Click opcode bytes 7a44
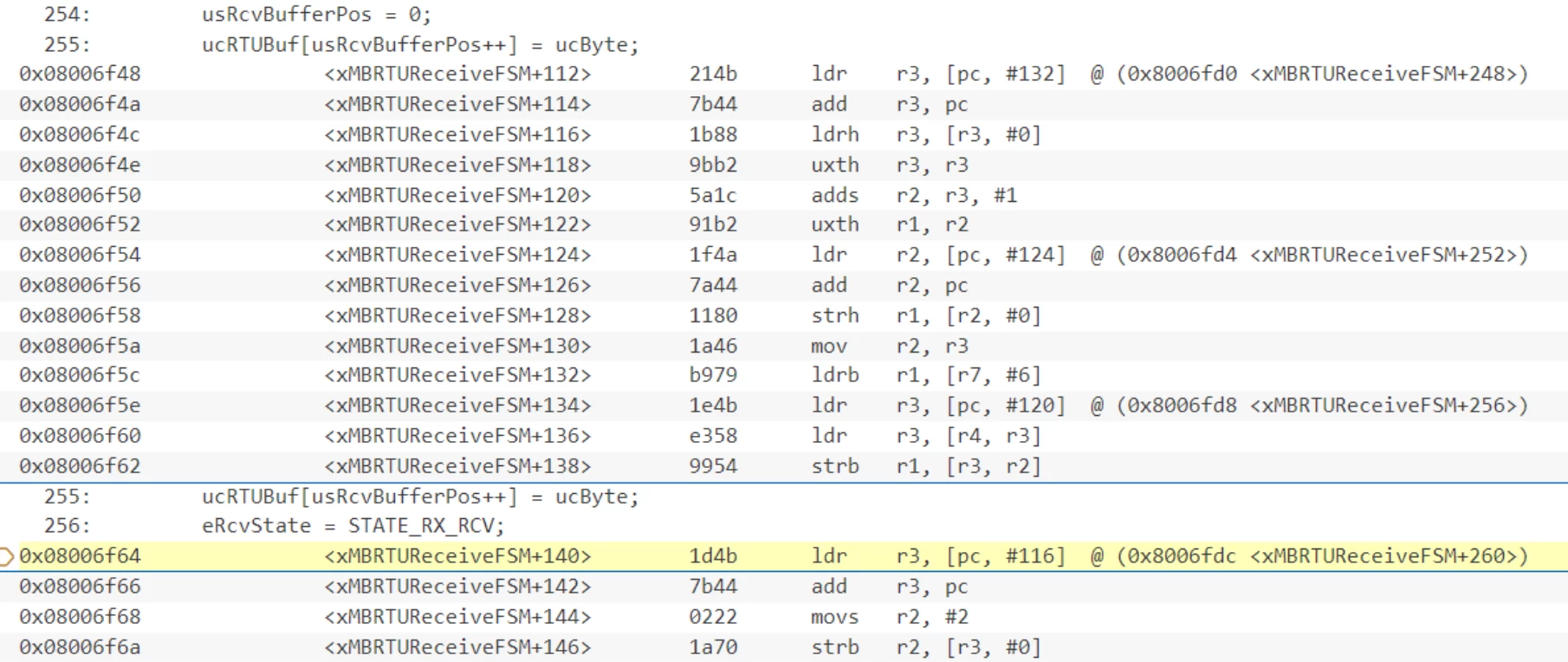 tap(713, 286)
